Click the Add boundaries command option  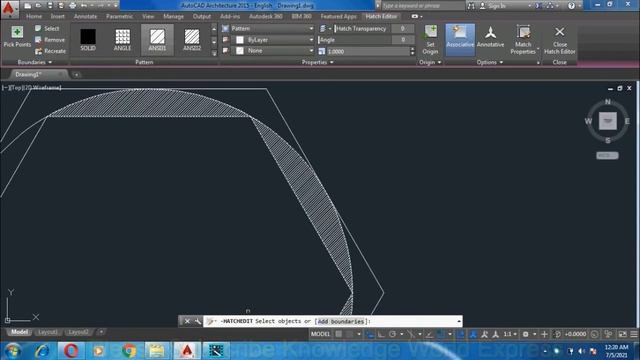click(340, 321)
